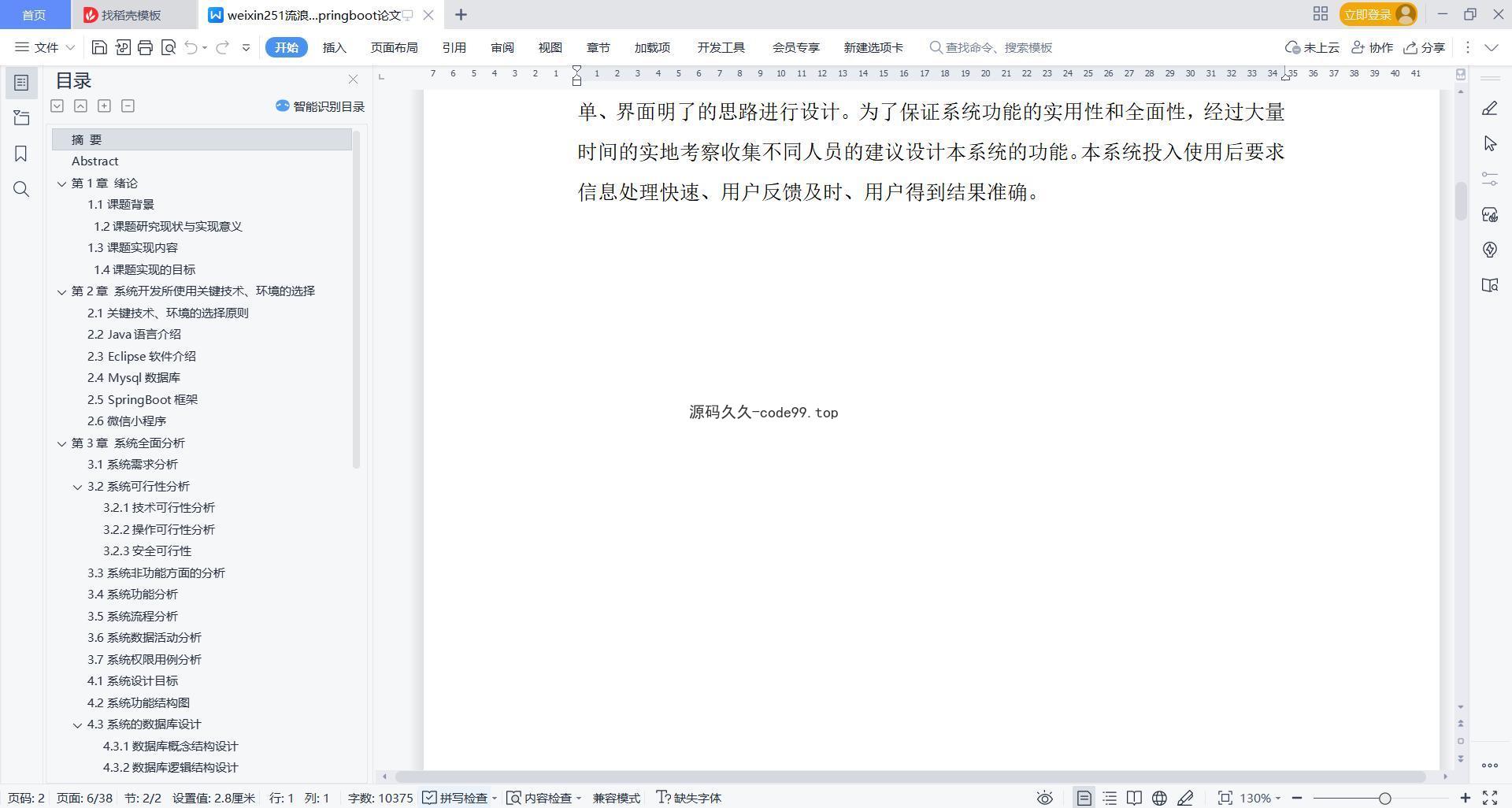Open the 视图 ribbon tab
1512x808 pixels.
[x=550, y=47]
